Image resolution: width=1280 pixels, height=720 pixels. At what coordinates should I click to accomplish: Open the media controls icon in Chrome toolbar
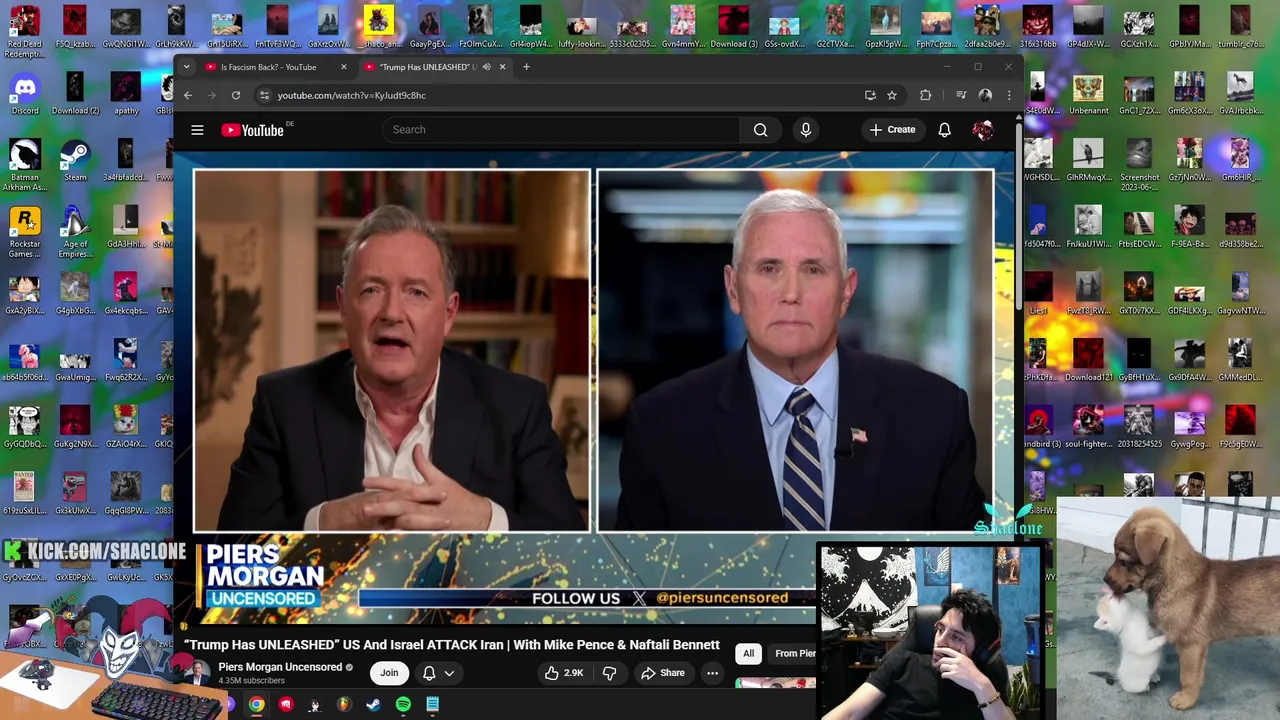(961, 95)
